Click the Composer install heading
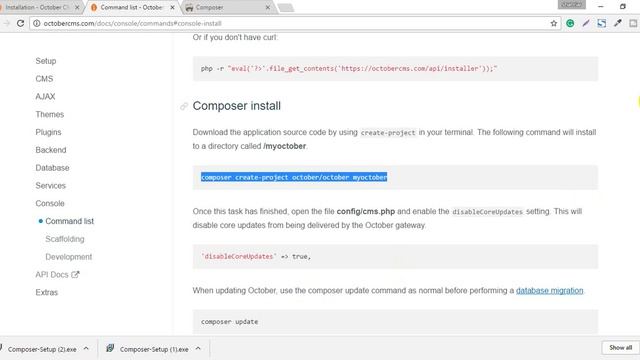This screenshot has width=640, height=360. tap(237, 106)
